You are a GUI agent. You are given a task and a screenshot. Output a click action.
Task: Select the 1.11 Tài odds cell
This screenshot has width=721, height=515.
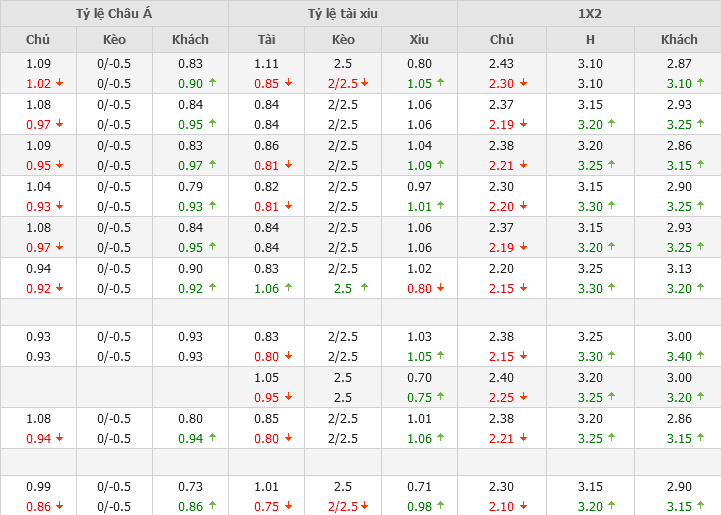tap(266, 63)
